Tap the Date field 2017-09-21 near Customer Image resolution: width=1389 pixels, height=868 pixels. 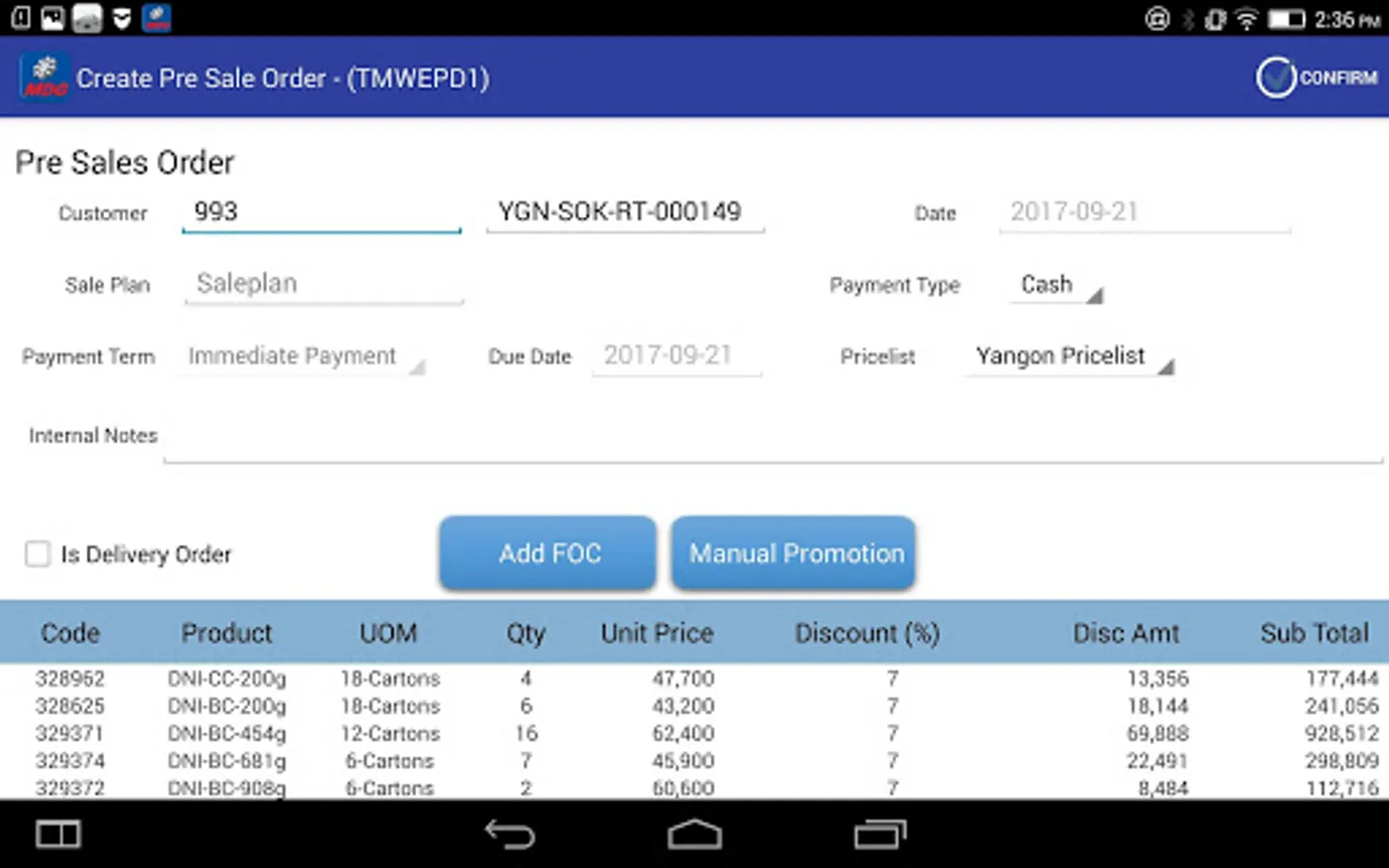(1144, 212)
